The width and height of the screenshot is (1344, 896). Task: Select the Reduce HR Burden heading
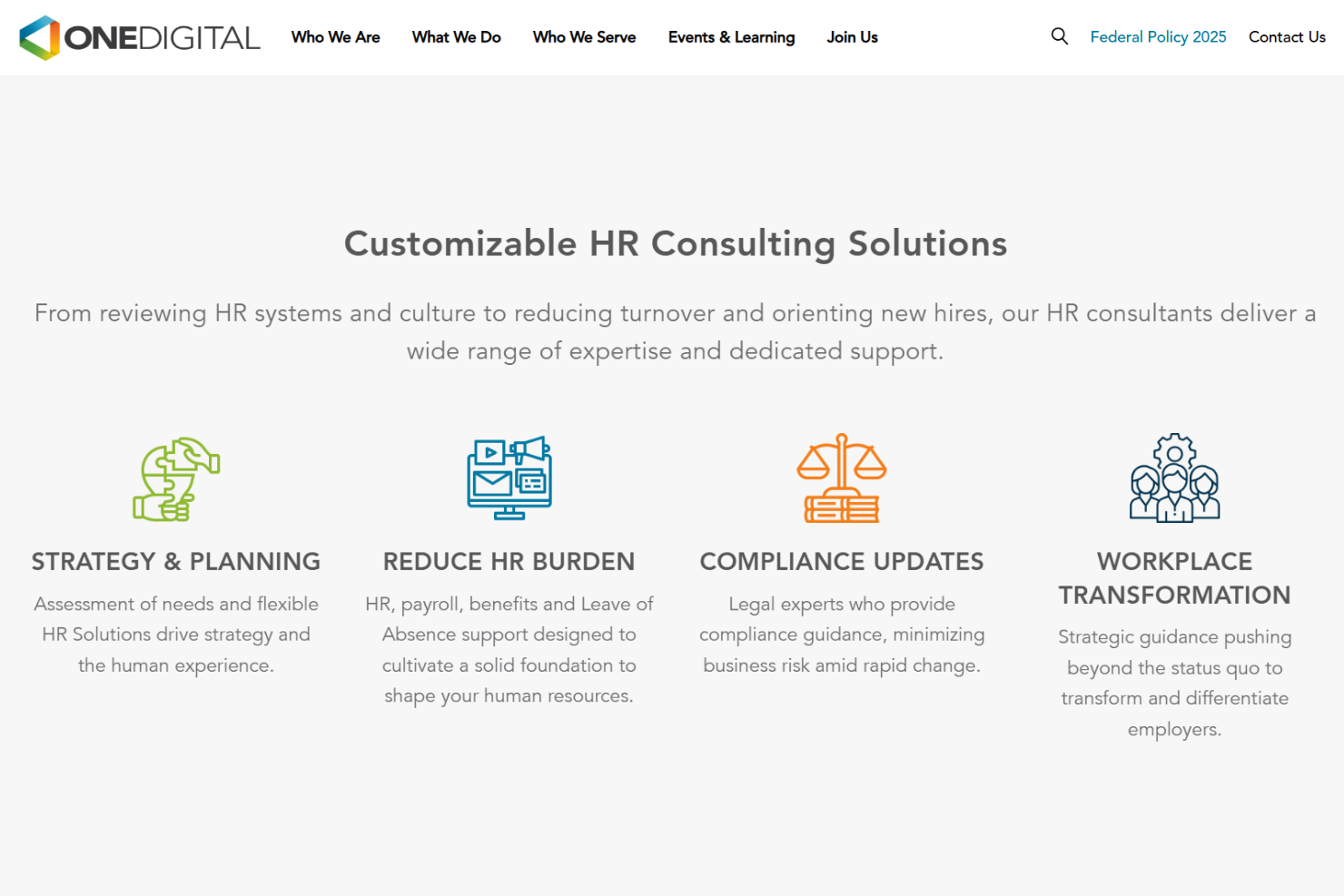pyautogui.click(x=509, y=562)
